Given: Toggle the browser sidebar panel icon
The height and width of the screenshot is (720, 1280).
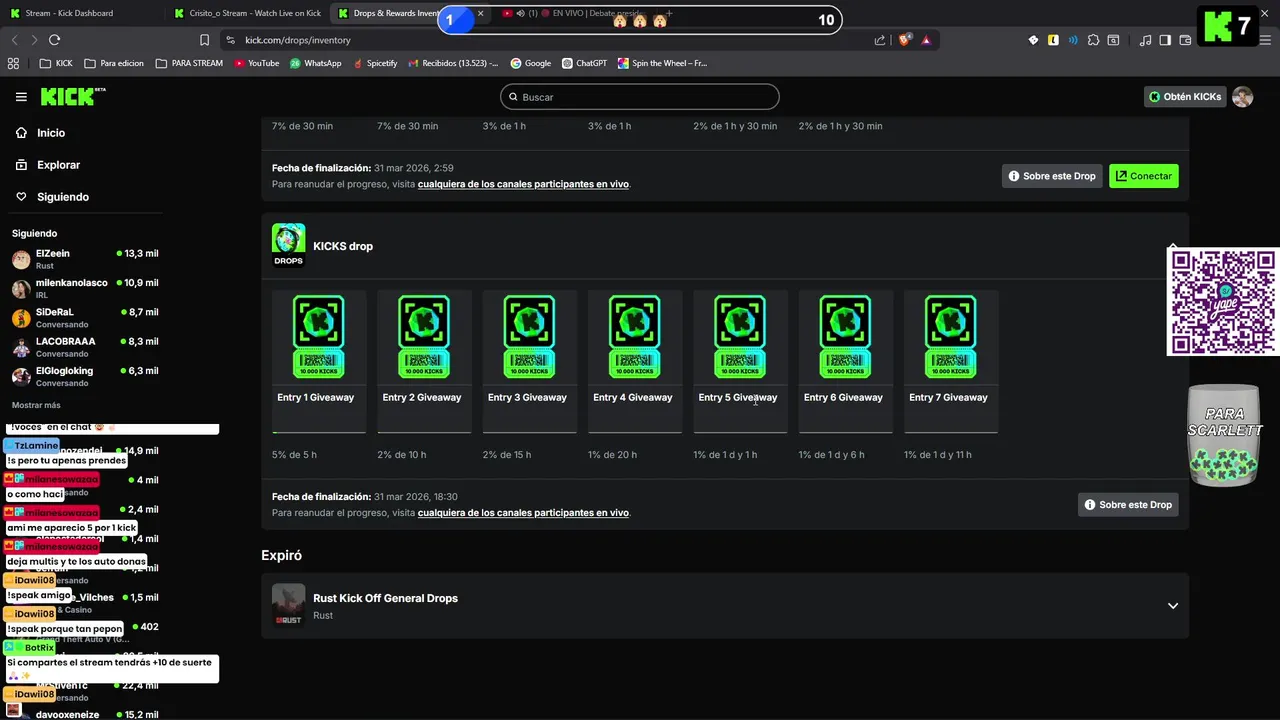Looking at the screenshot, I should 1165,40.
